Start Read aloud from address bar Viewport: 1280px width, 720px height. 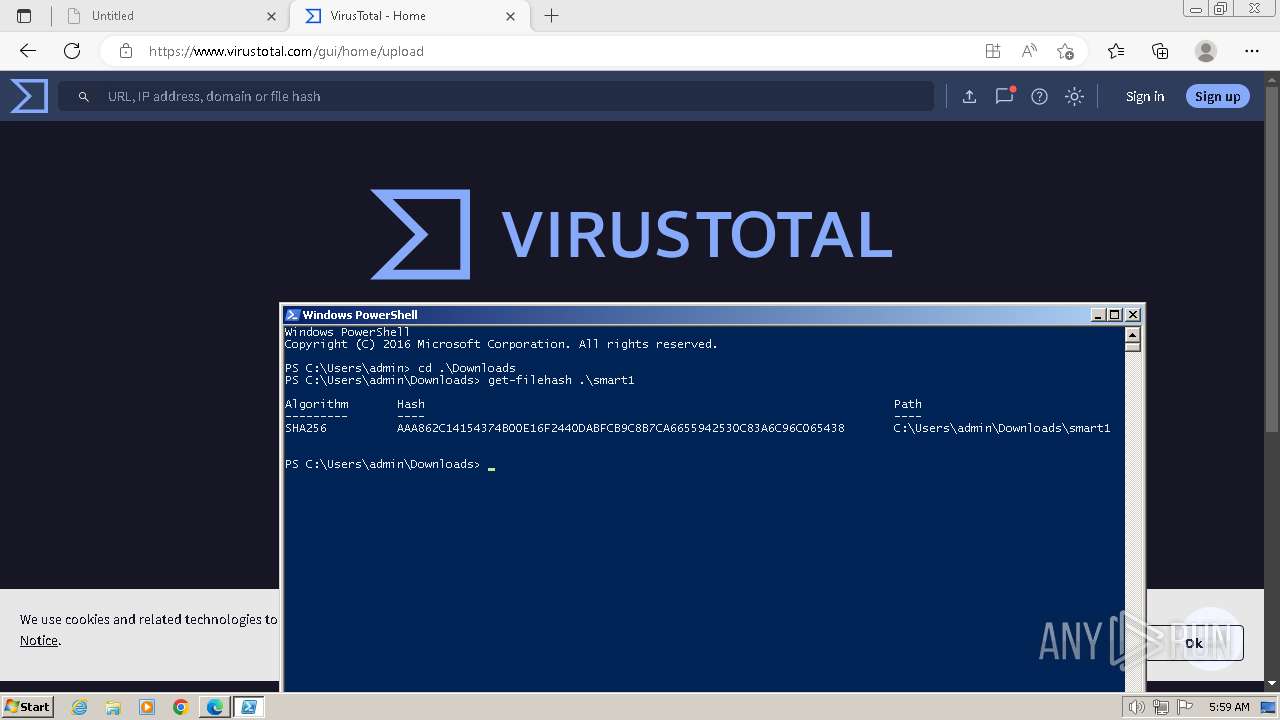(x=1029, y=51)
